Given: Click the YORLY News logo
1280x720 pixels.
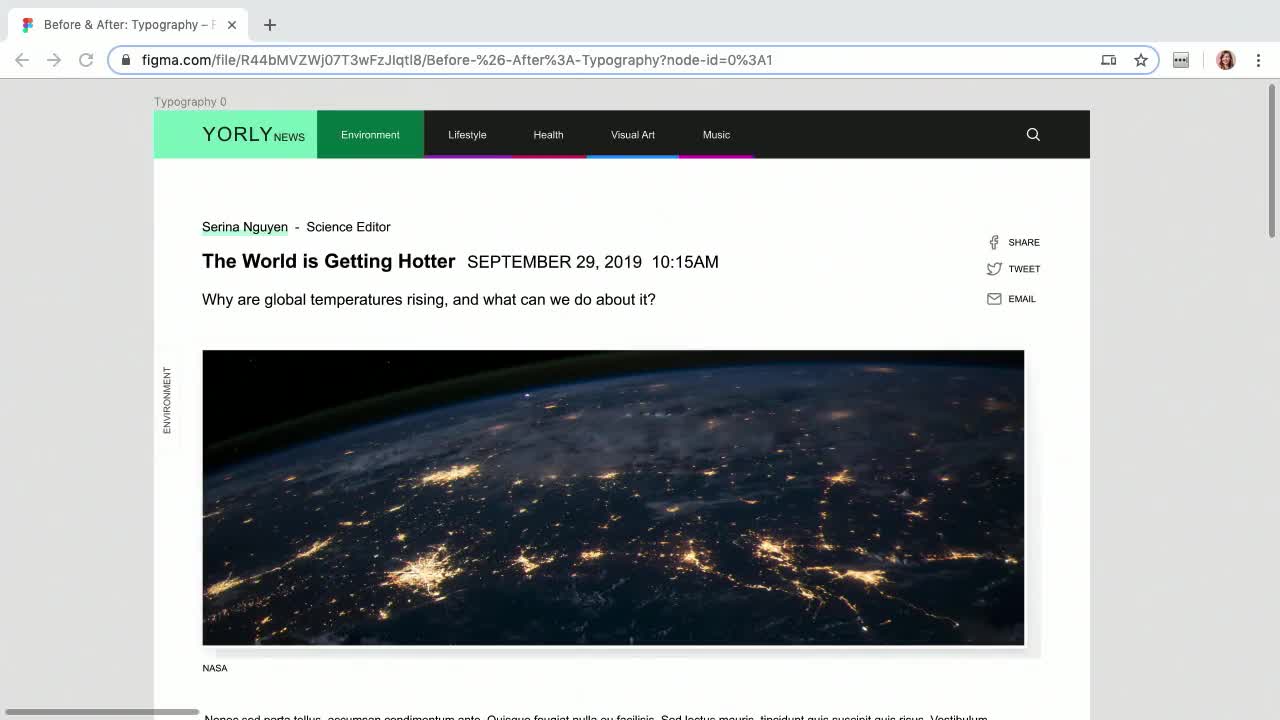Looking at the screenshot, I should [252, 135].
